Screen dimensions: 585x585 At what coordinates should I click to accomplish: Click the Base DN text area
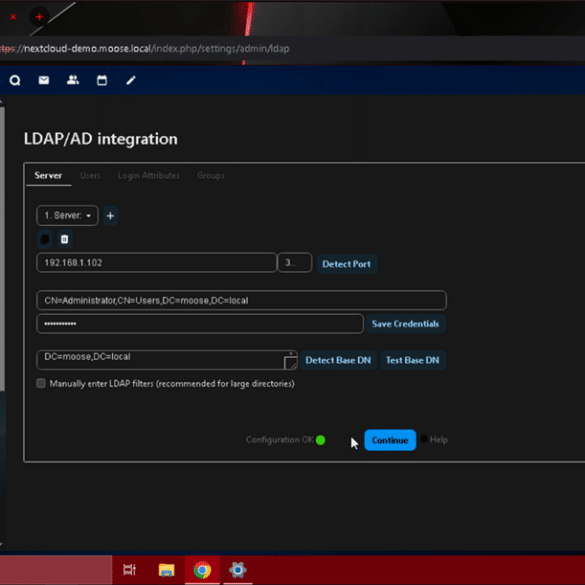(167, 360)
